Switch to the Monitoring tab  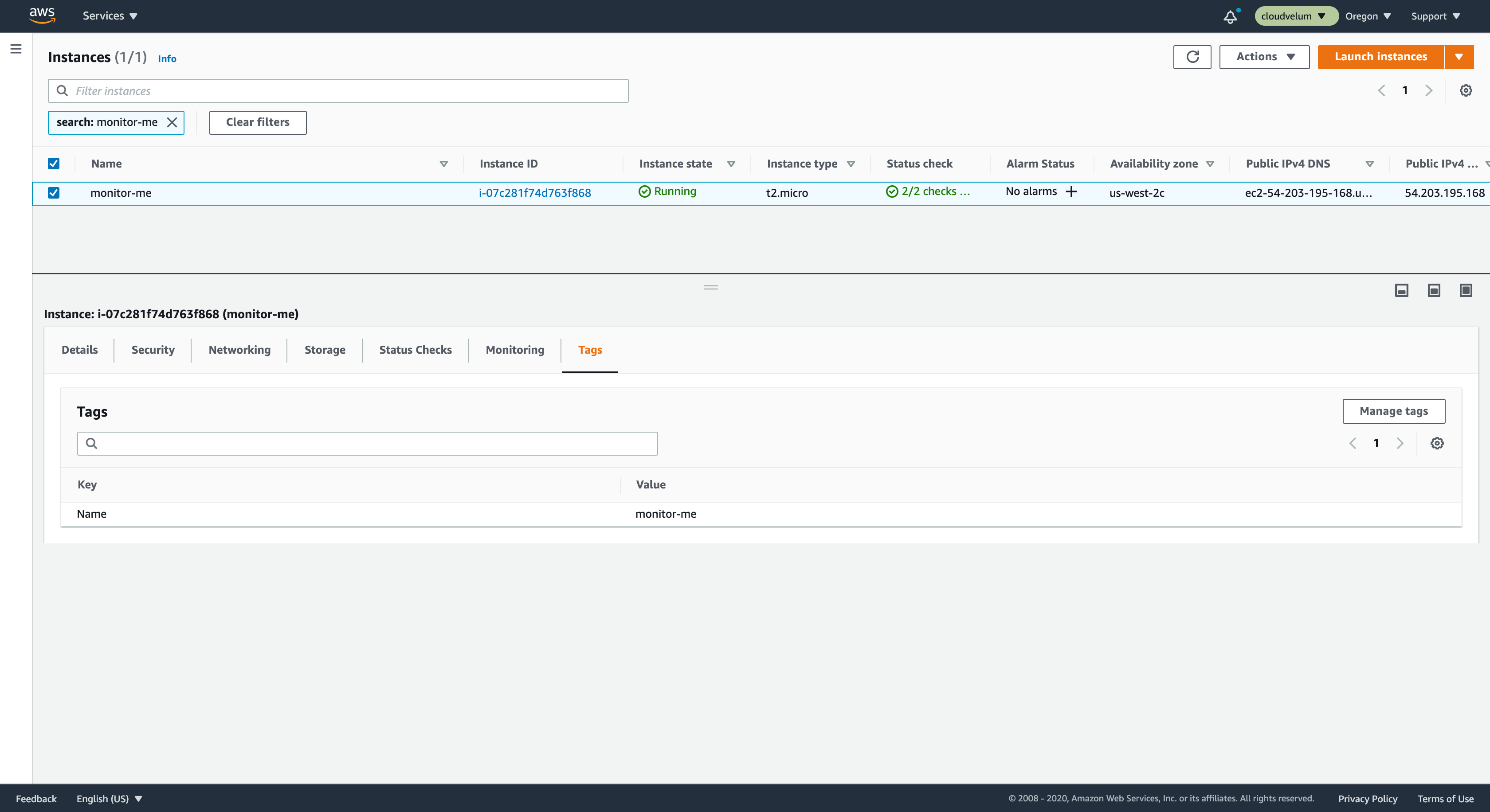click(x=515, y=349)
